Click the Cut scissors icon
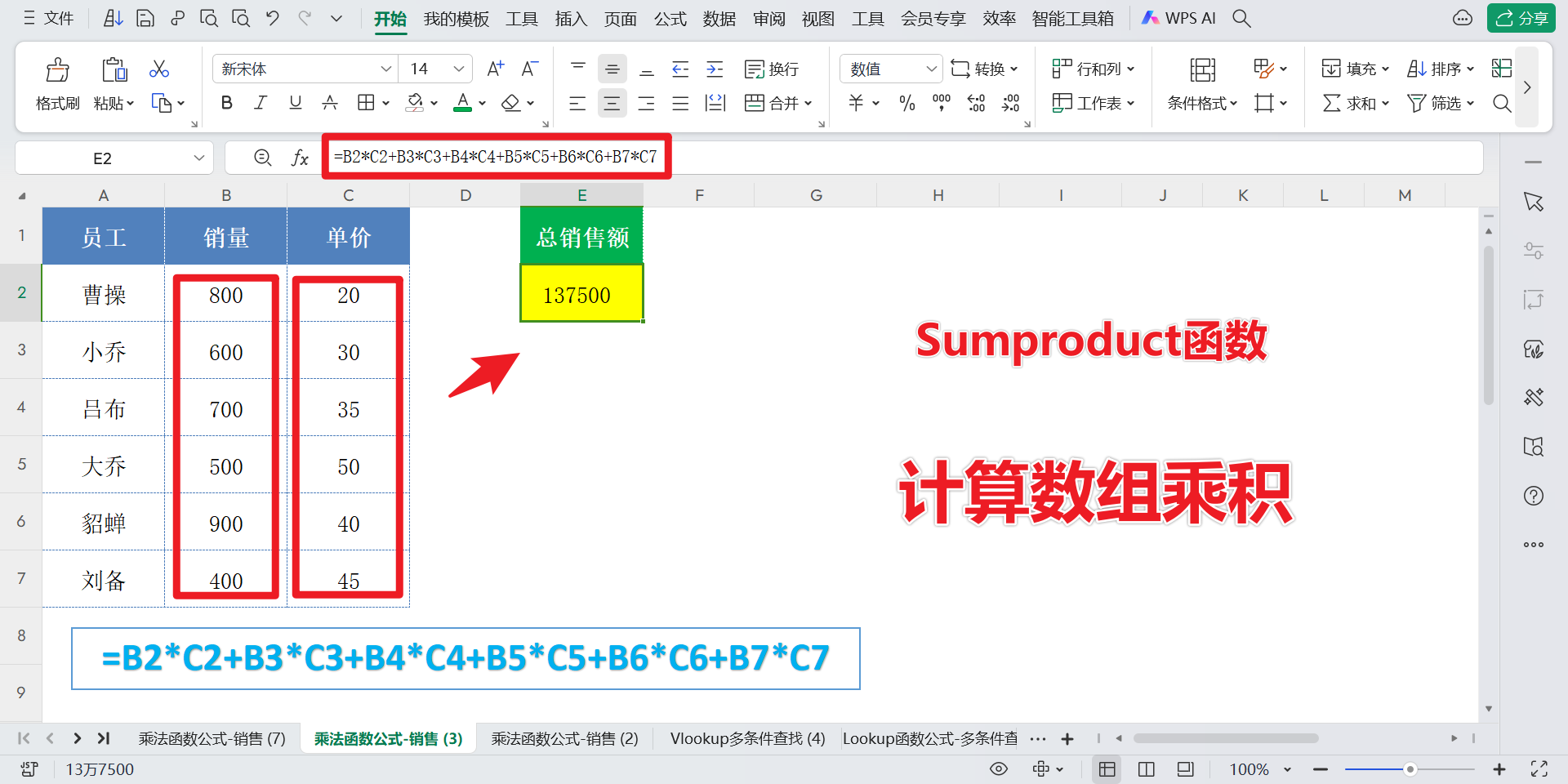The height and width of the screenshot is (784, 1568). click(x=159, y=69)
